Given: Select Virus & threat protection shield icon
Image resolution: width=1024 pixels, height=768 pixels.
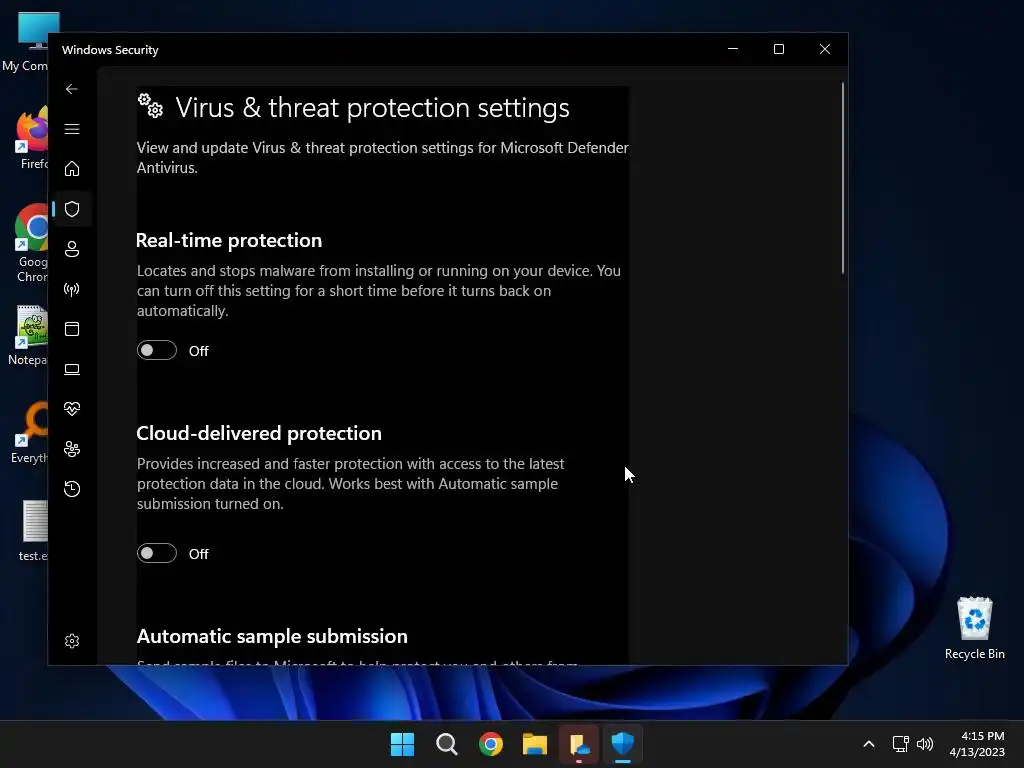Looking at the screenshot, I should (x=72, y=209).
